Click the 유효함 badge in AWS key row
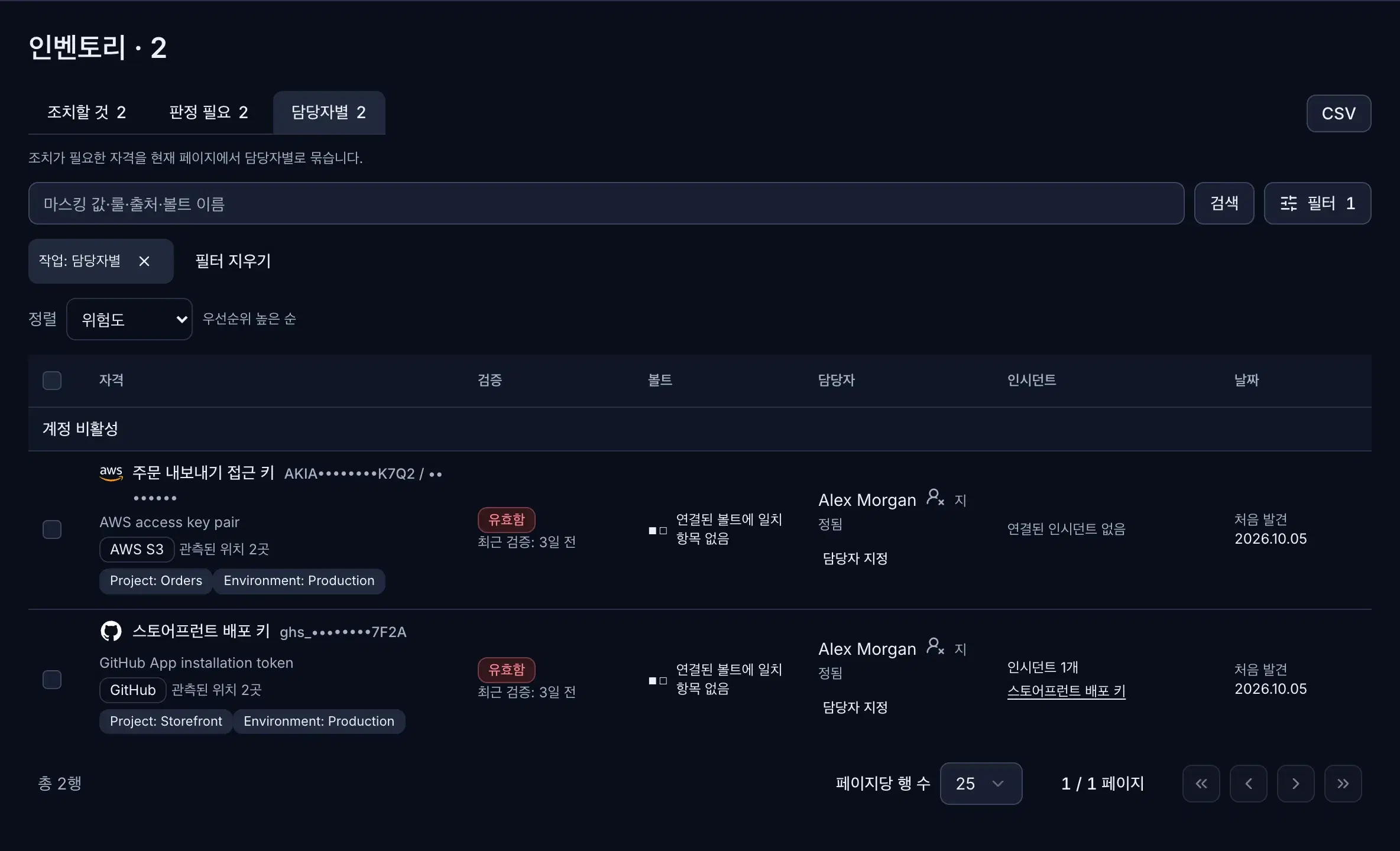 (x=507, y=520)
